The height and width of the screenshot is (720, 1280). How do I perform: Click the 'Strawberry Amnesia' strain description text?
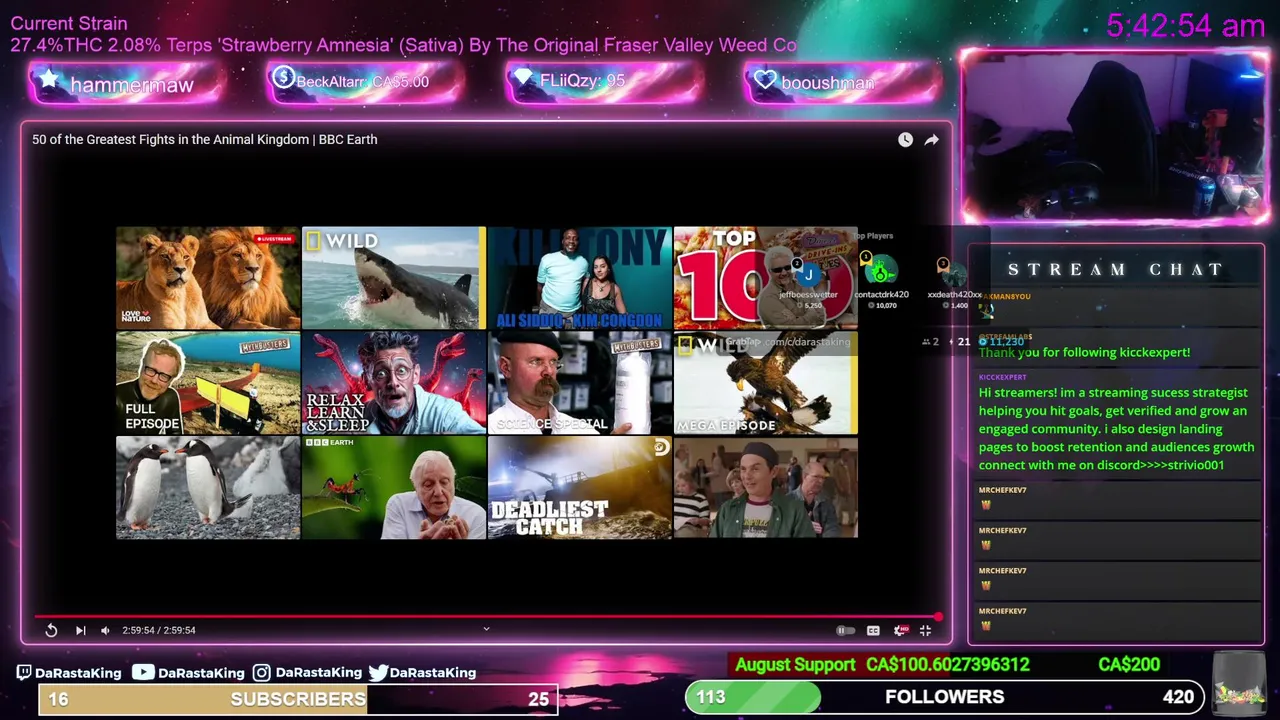coord(403,45)
